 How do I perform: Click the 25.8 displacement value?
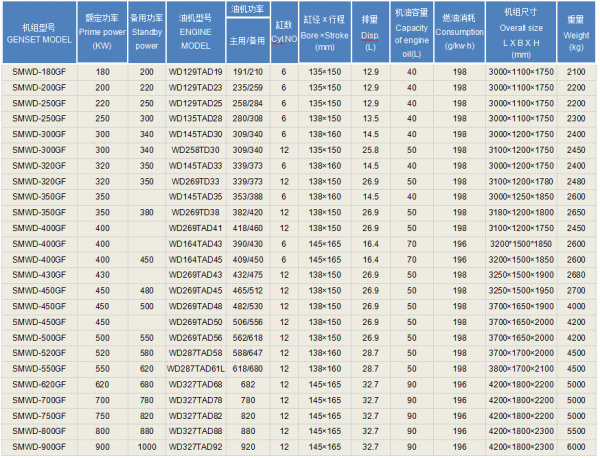[x=370, y=150]
